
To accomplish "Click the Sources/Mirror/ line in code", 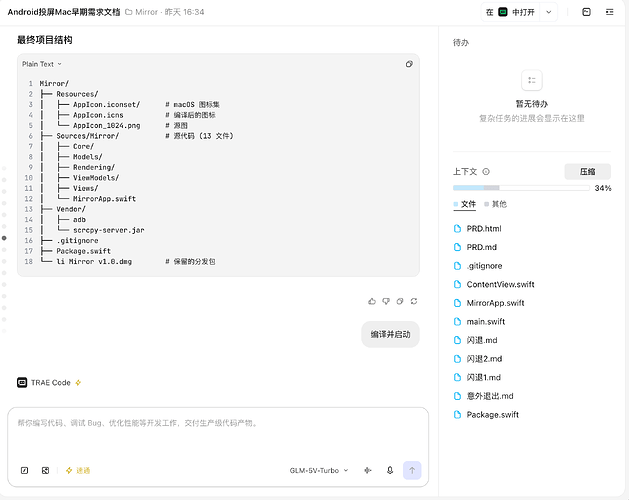I will point(88,136).
